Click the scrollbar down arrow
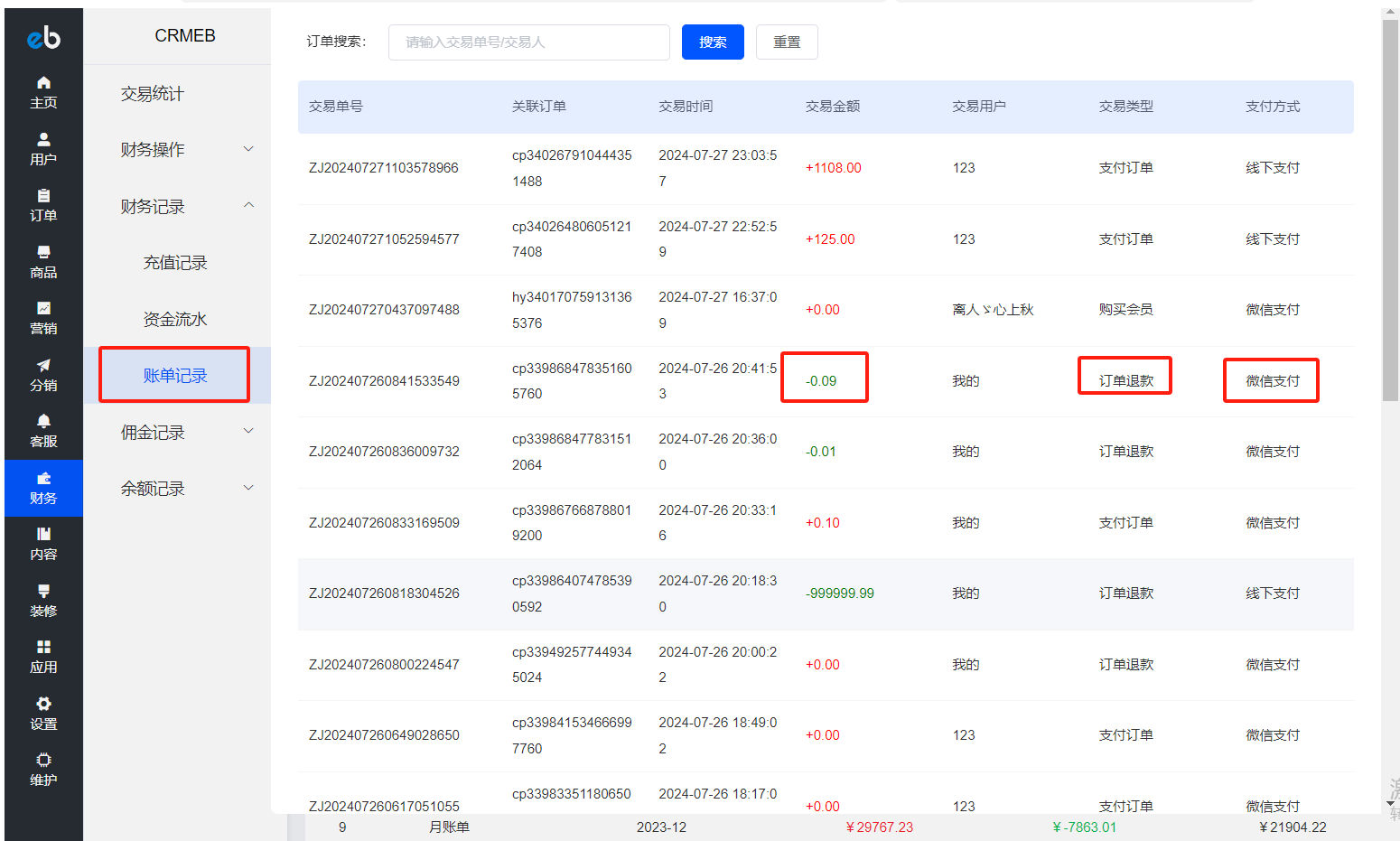The width and height of the screenshot is (1400, 841). tap(1390, 803)
